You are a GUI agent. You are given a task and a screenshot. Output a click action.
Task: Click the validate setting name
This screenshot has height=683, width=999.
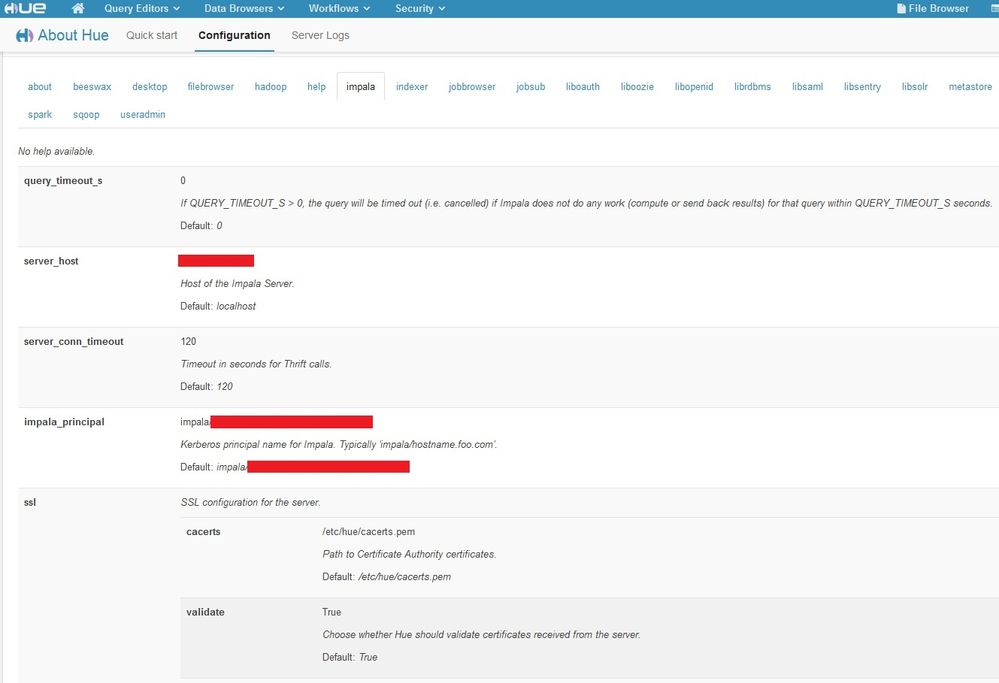click(205, 612)
